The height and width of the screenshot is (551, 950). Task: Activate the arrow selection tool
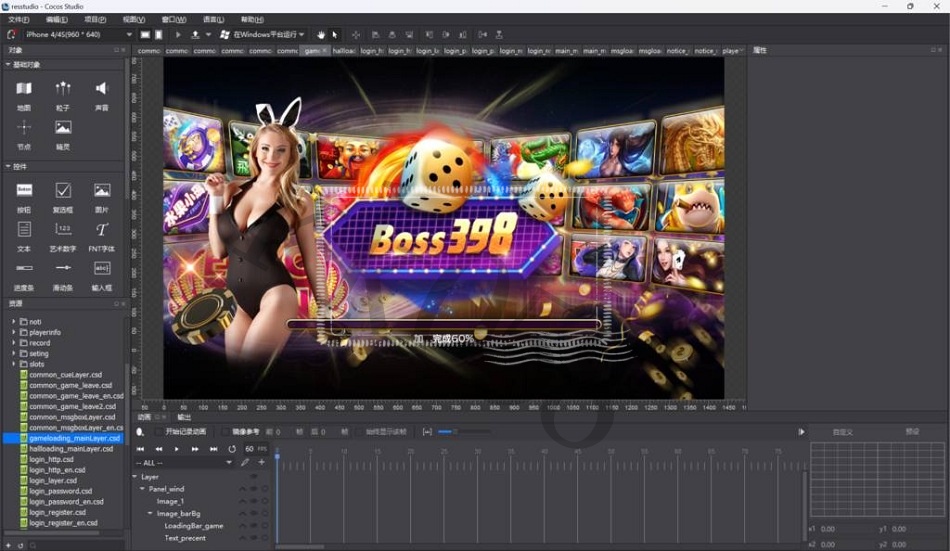[x=334, y=35]
